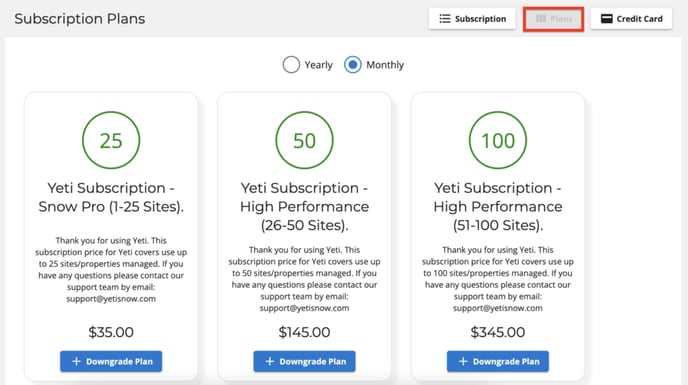688x385 pixels.
Task: Click plus icon on $345.00 Downgrade Plan
Action: tap(463, 361)
